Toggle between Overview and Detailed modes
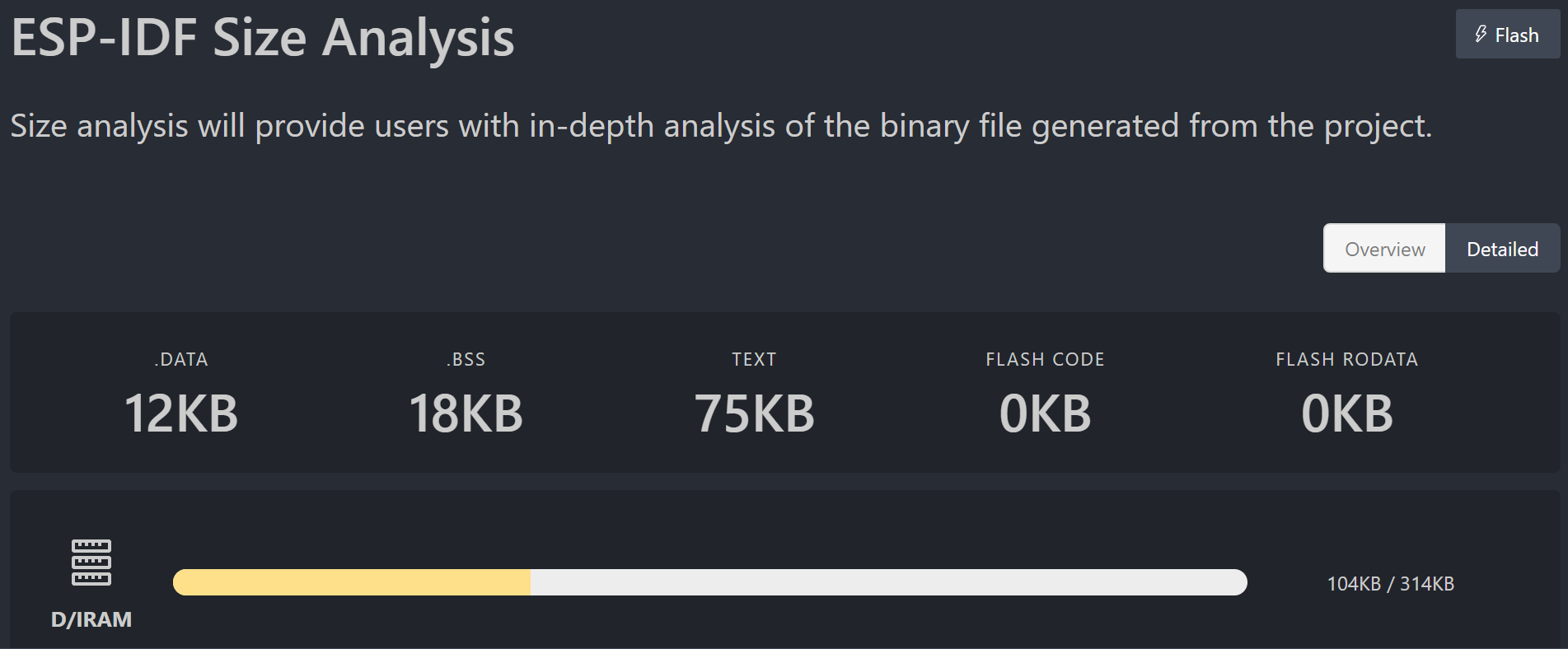Image resolution: width=1568 pixels, height=649 pixels. [1442, 248]
